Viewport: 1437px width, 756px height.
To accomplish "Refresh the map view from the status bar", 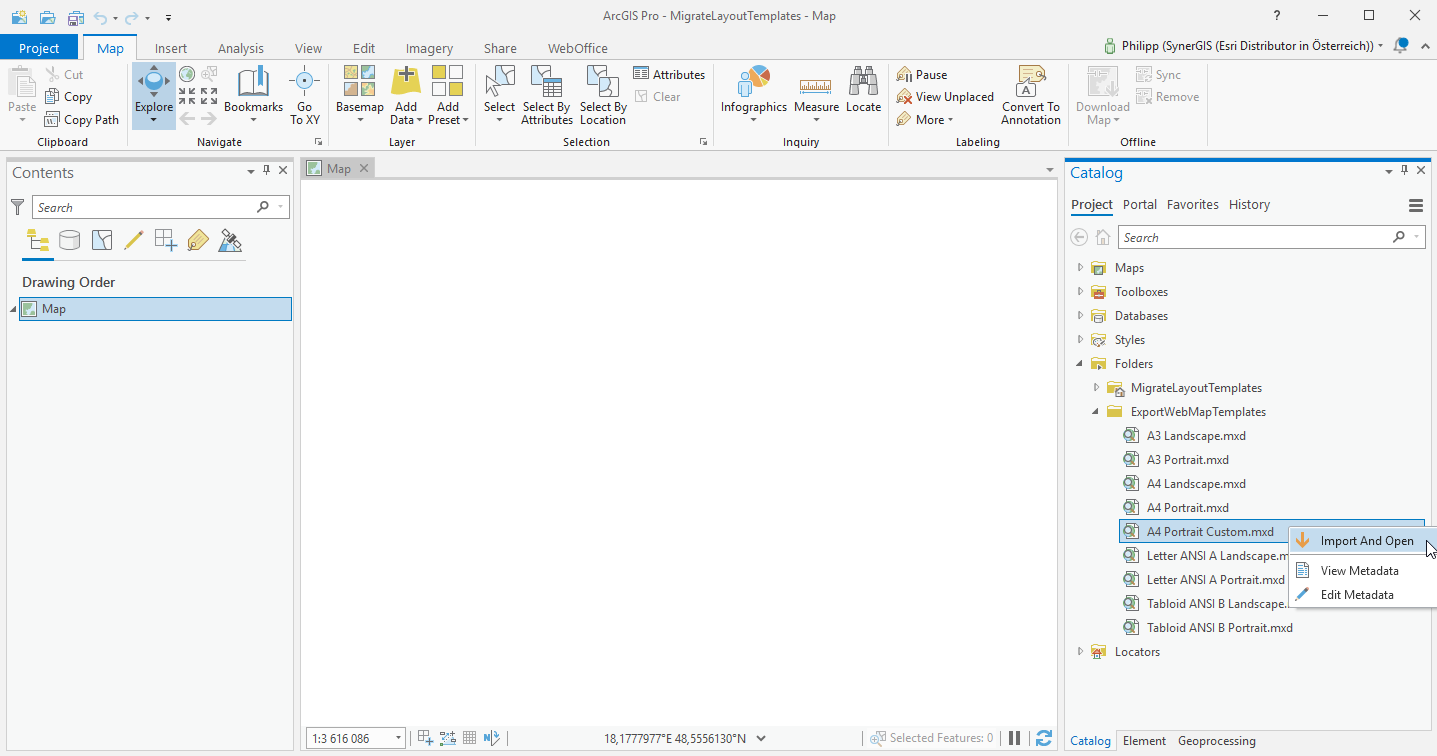I will 1043,737.
